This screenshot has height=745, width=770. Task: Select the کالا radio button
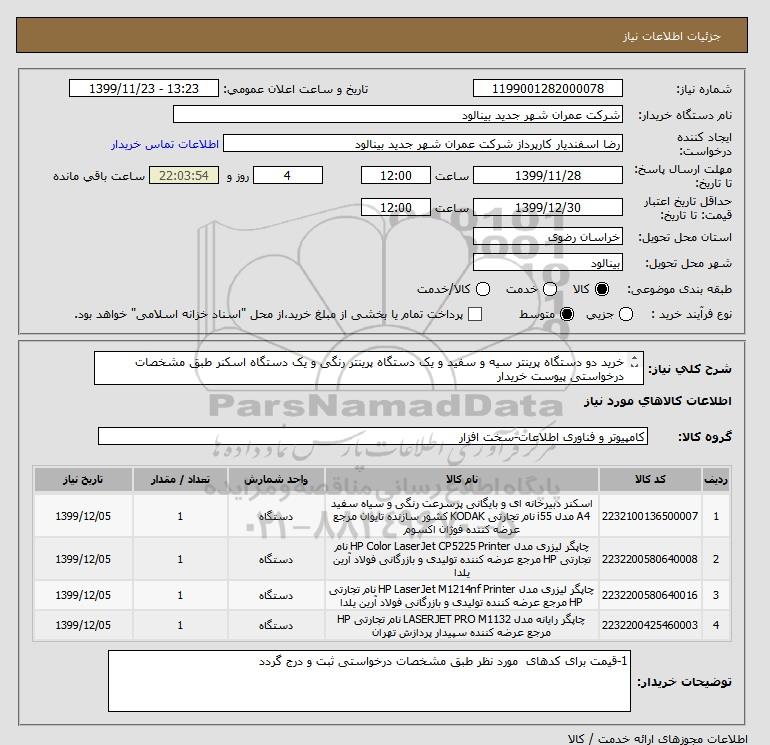[x=602, y=289]
